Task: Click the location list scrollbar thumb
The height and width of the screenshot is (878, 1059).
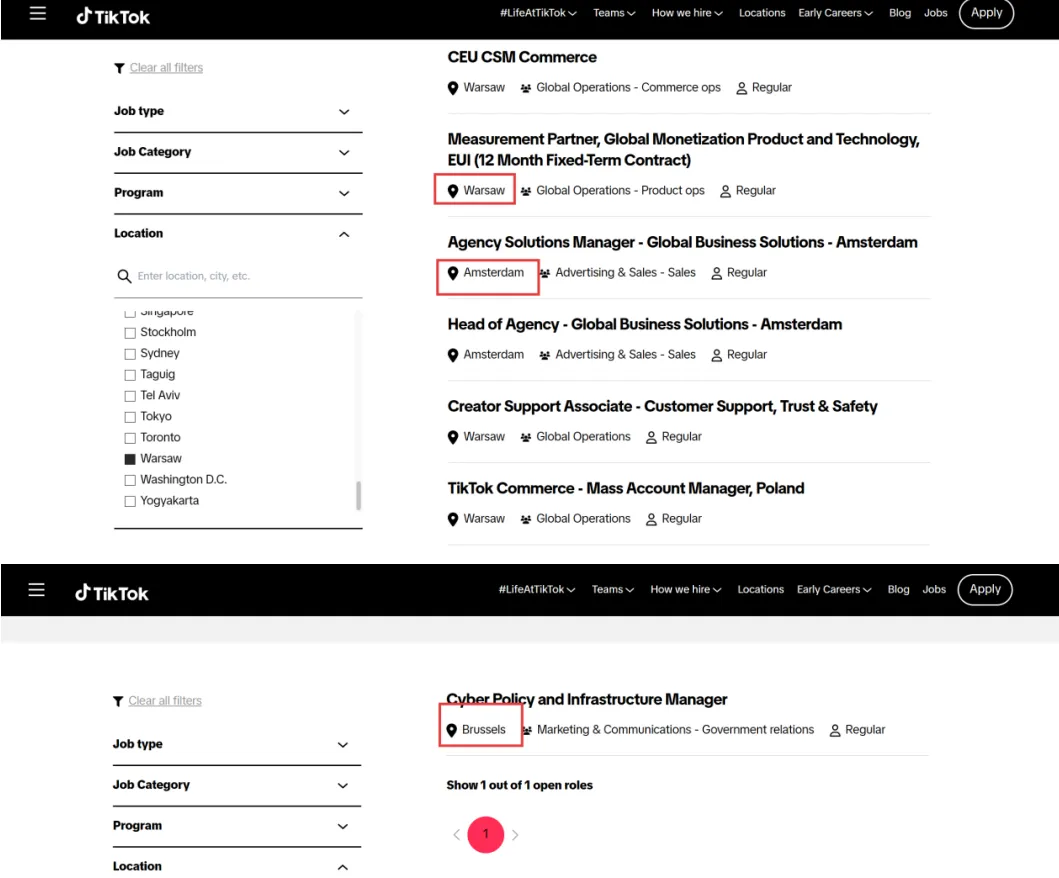Action: click(358, 495)
